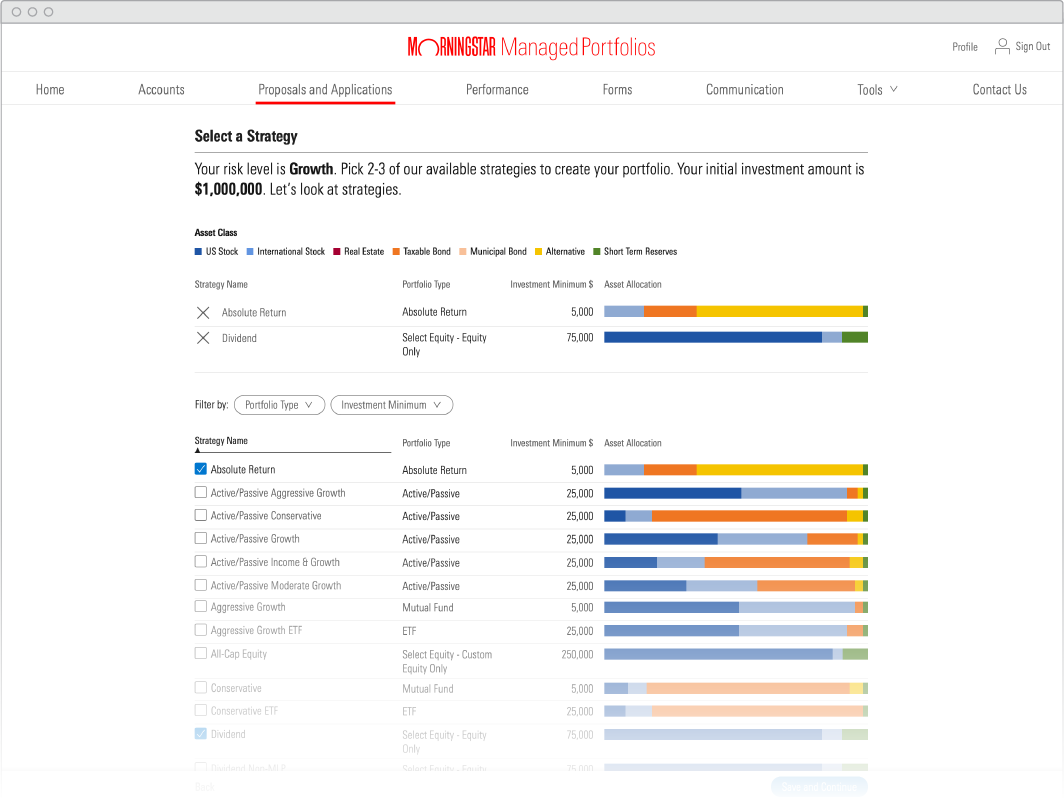
Task: Select the Active/Passive Conservative checkbox
Action: click(201, 516)
